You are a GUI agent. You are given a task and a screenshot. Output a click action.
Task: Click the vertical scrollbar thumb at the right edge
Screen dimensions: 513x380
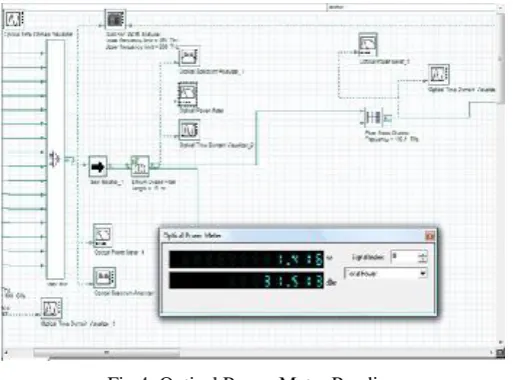pos(500,58)
